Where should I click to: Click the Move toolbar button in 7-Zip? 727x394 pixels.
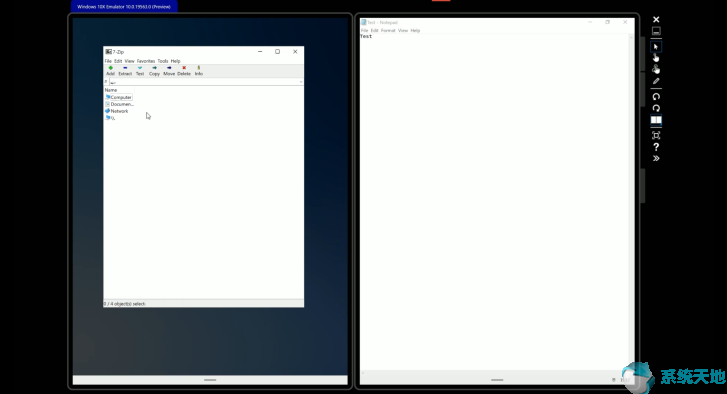169,70
